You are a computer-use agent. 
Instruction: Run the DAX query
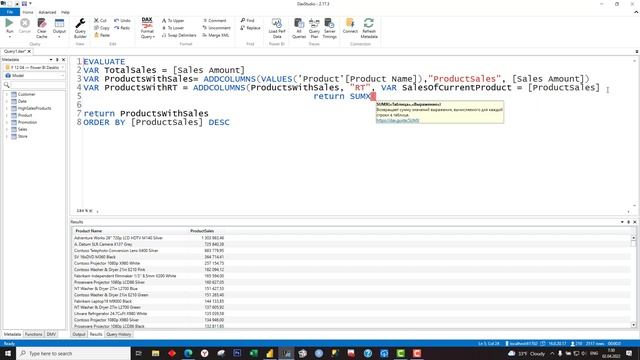9,27
